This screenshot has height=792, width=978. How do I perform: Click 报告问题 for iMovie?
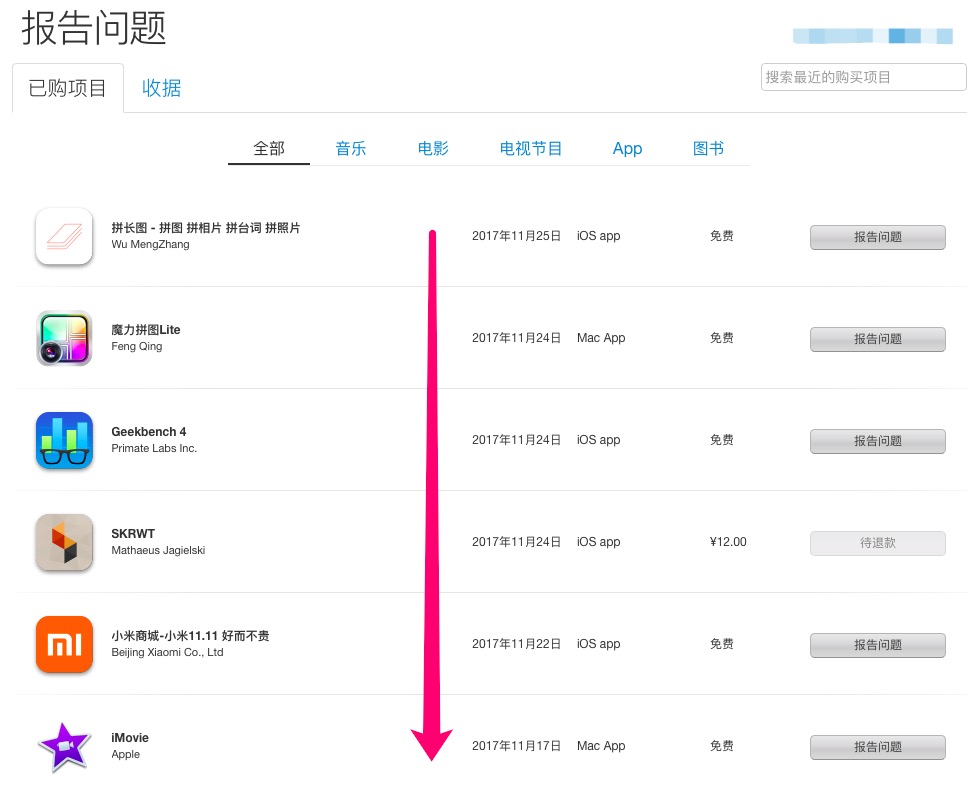click(x=877, y=747)
